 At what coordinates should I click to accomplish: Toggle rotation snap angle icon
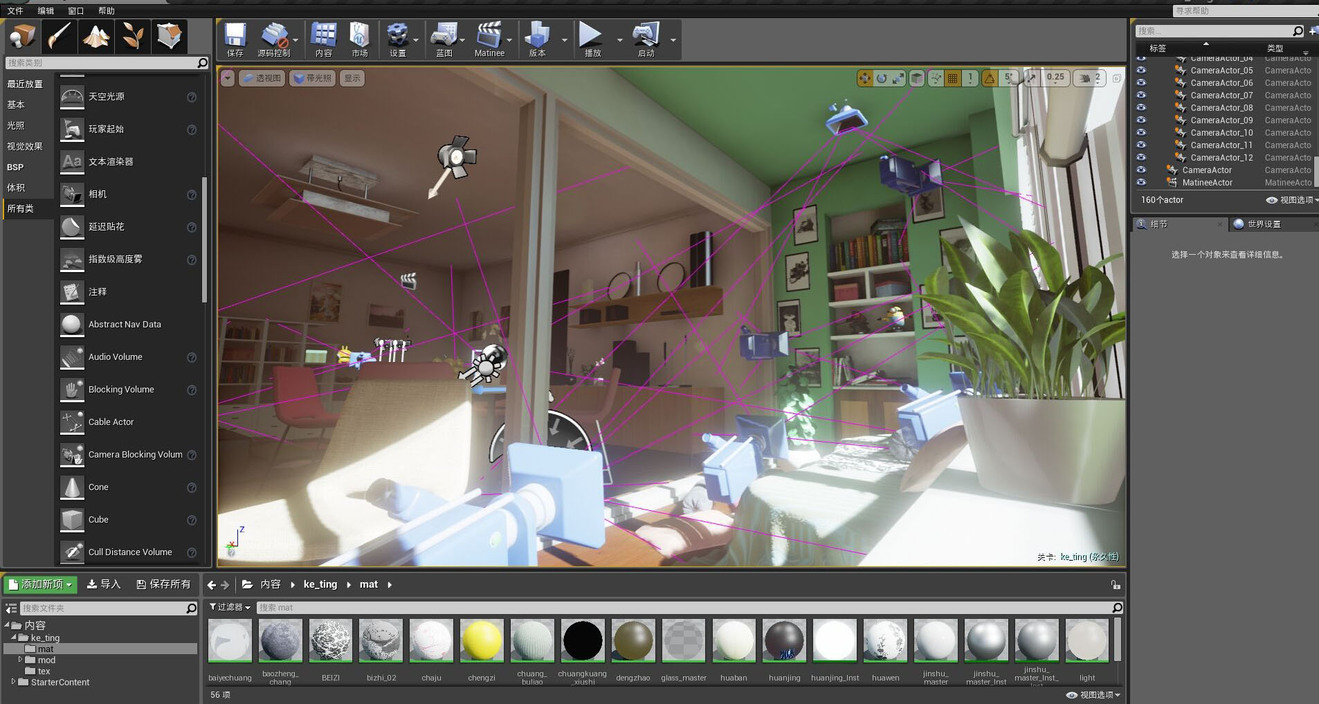[x=989, y=78]
